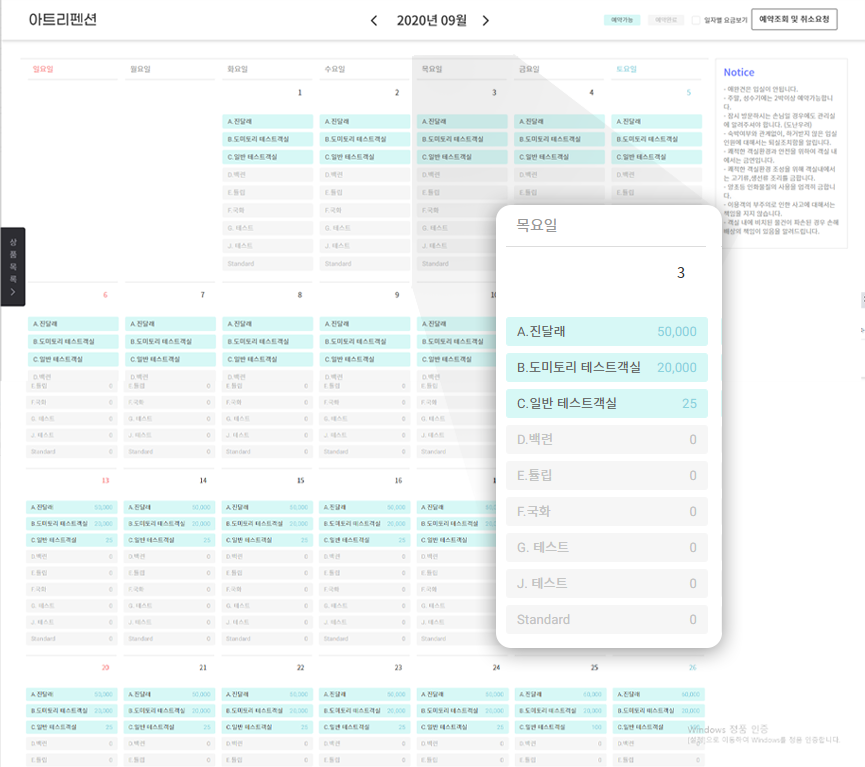Viewport: 865px width, 767px height.
Task: Select A.진달래 50,000 in the enlarged popup
Action: (607, 332)
